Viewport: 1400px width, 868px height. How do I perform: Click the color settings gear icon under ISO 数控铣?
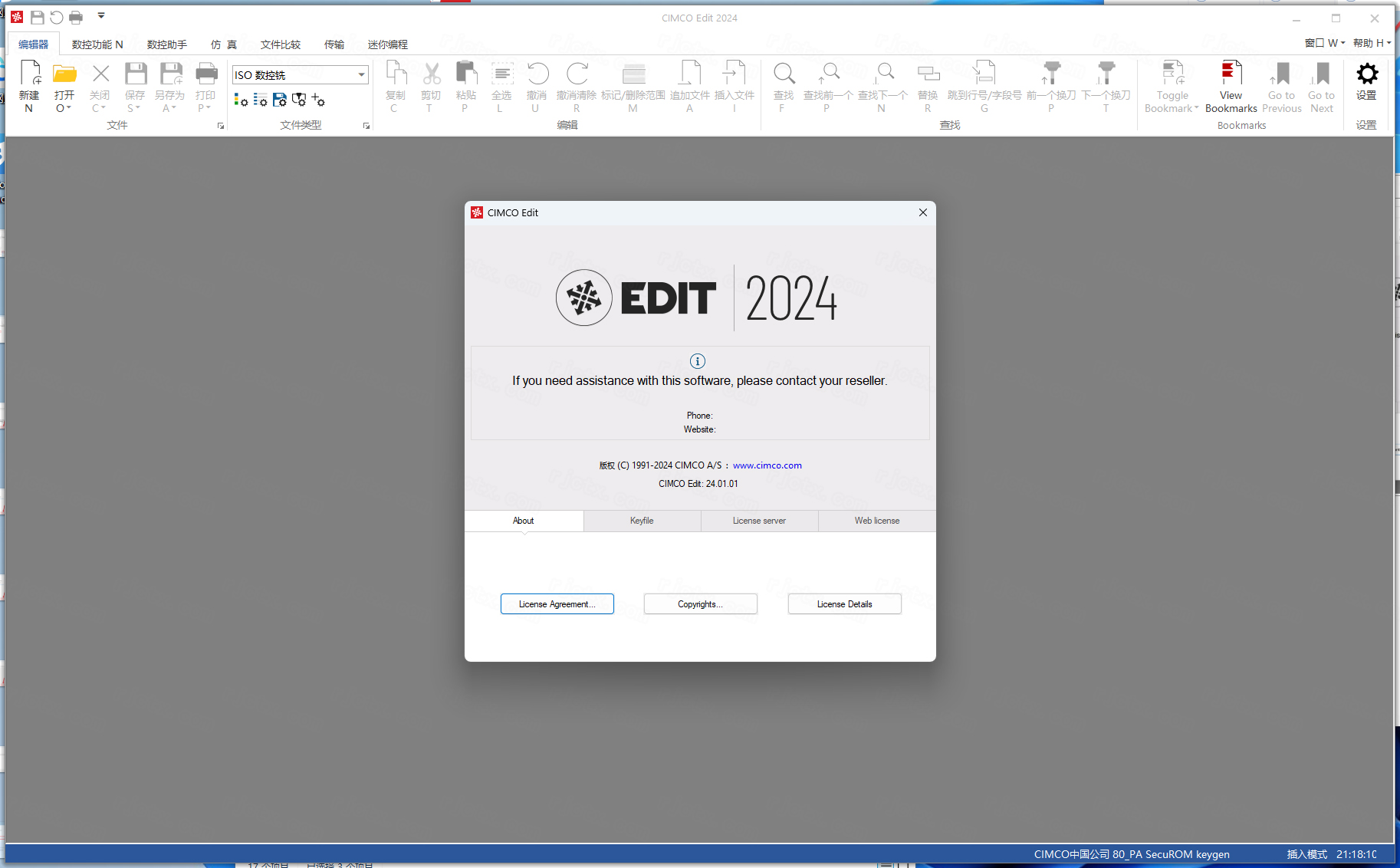point(241,100)
